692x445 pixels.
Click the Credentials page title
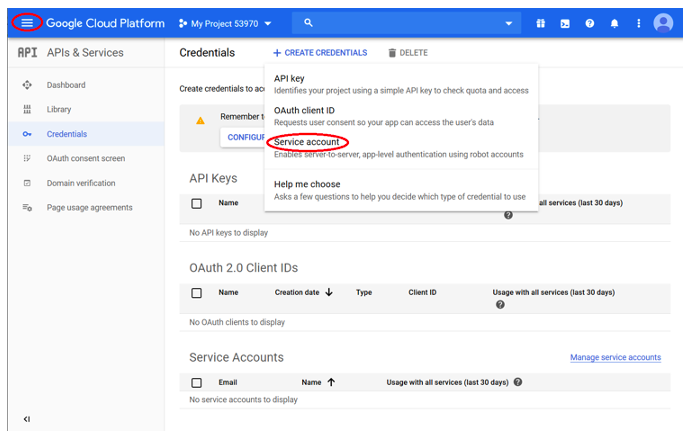click(207, 53)
